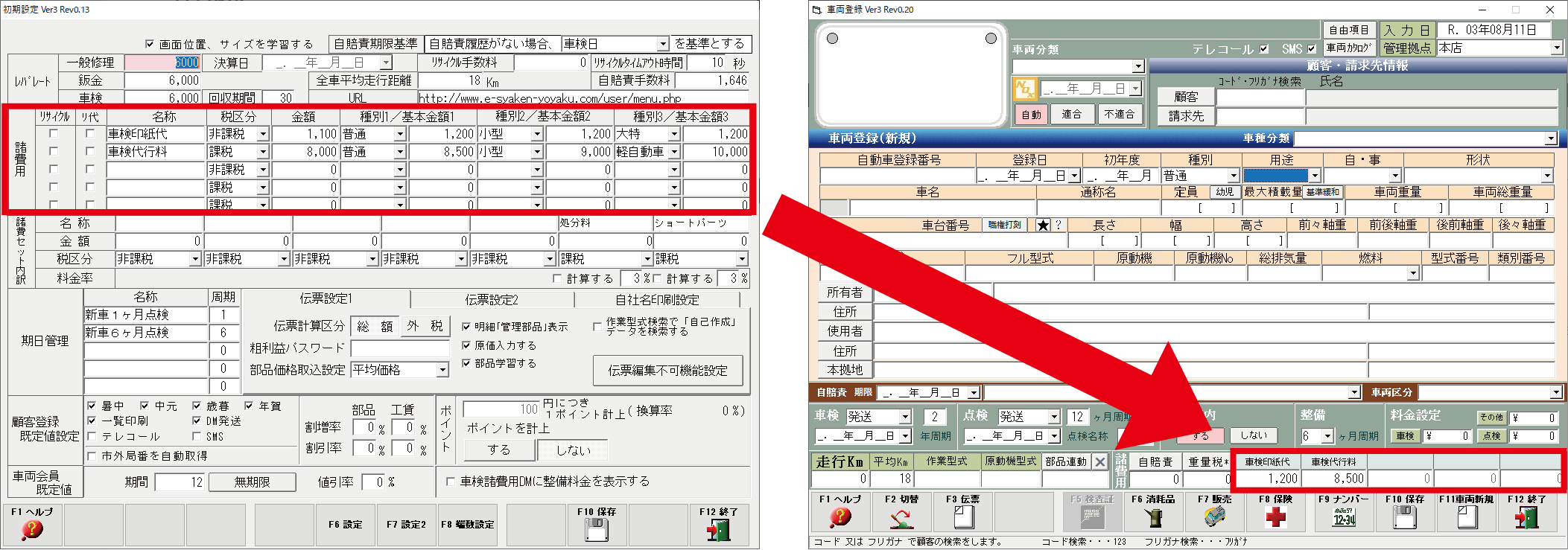The height and width of the screenshot is (550, 1568).
Task: Switch to the 伝票設定2 tab
Action: [x=492, y=299]
